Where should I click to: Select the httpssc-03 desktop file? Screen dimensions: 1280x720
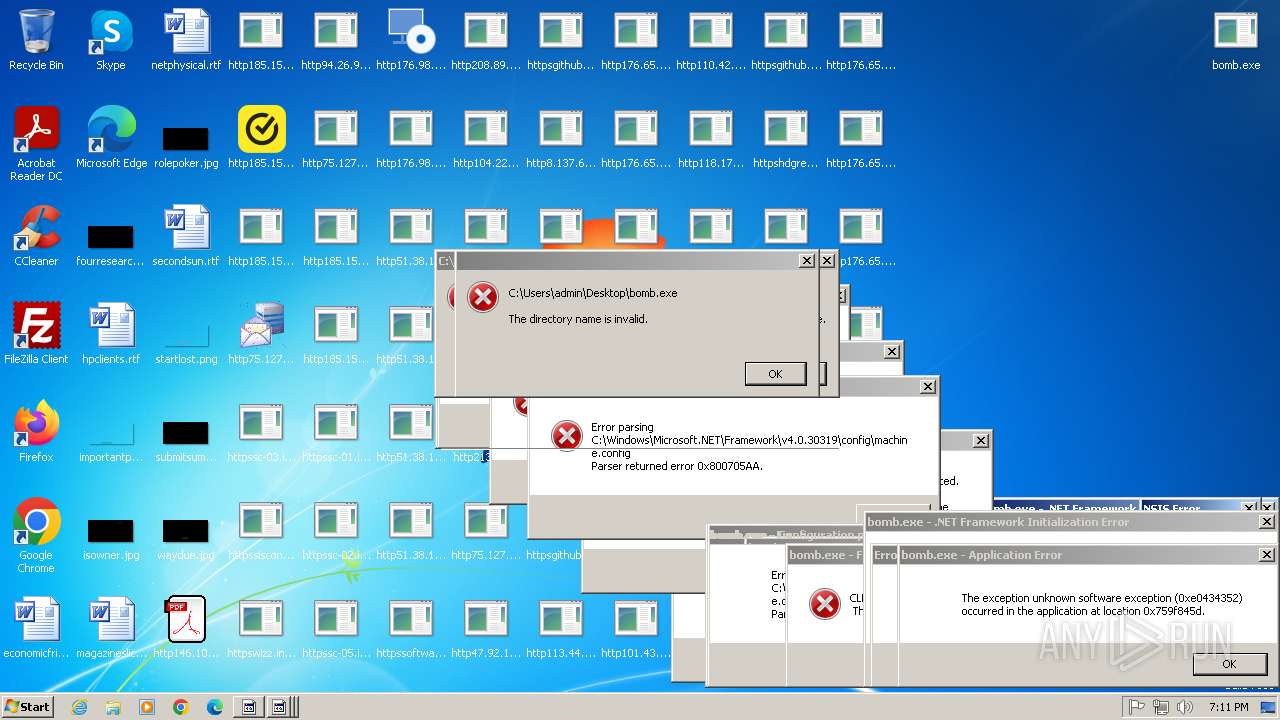(x=261, y=432)
